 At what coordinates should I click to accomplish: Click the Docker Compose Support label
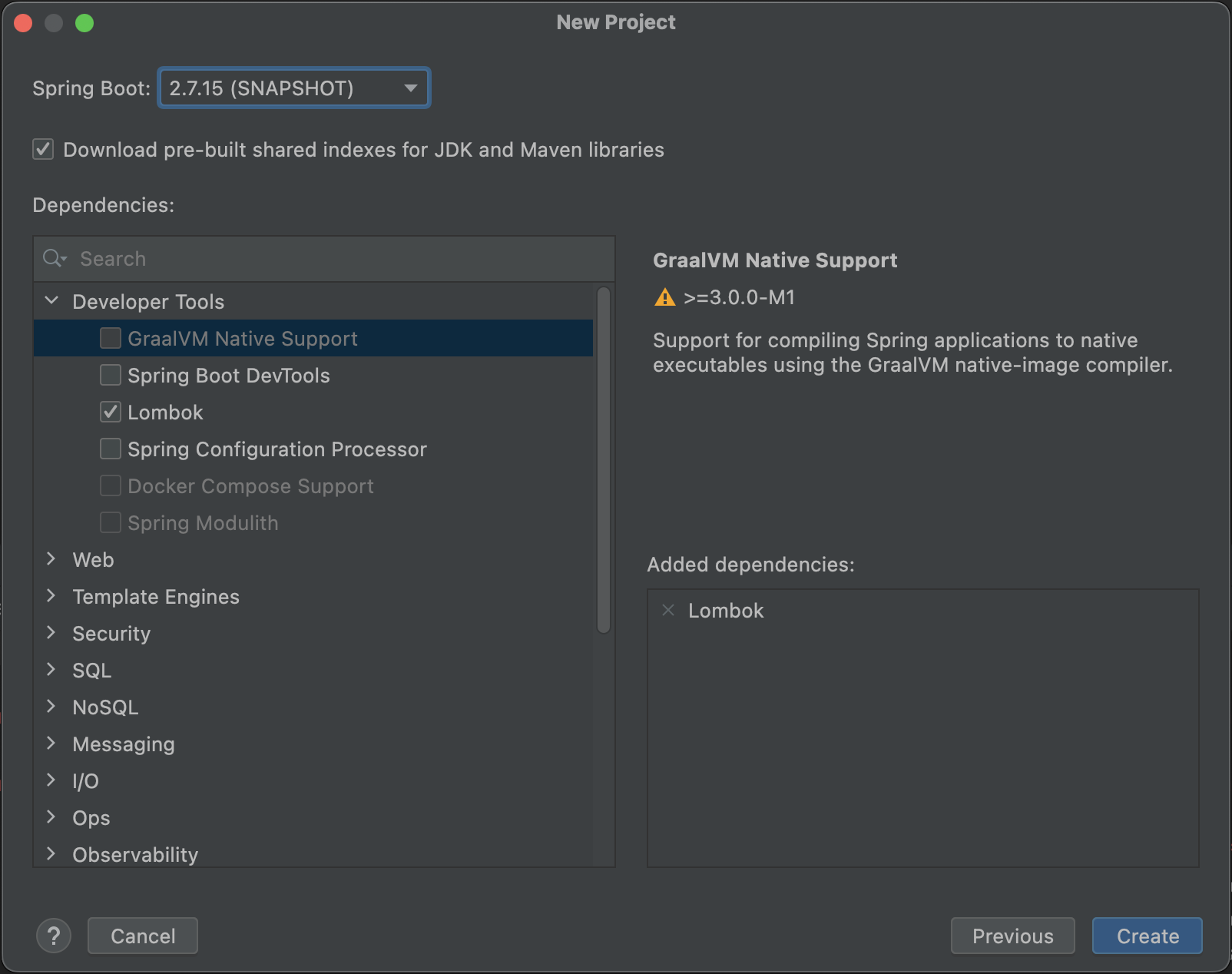(x=250, y=486)
